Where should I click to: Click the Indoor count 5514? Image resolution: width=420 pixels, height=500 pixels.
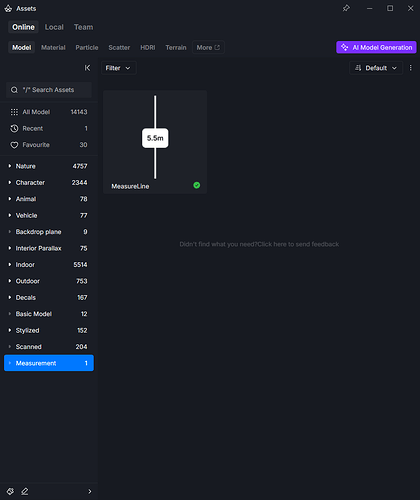click(80, 265)
